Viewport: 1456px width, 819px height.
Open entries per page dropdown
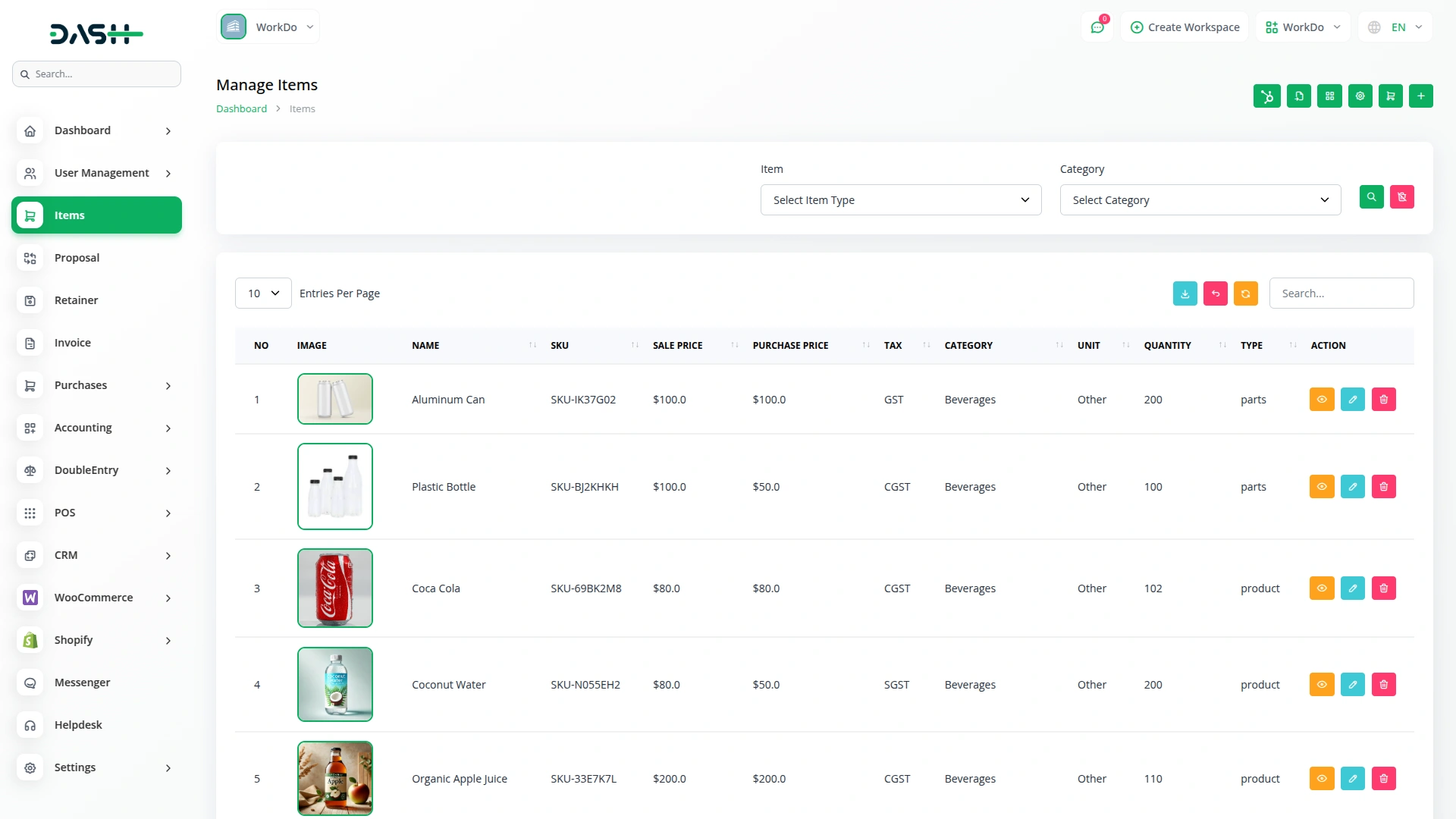(x=263, y=293)
